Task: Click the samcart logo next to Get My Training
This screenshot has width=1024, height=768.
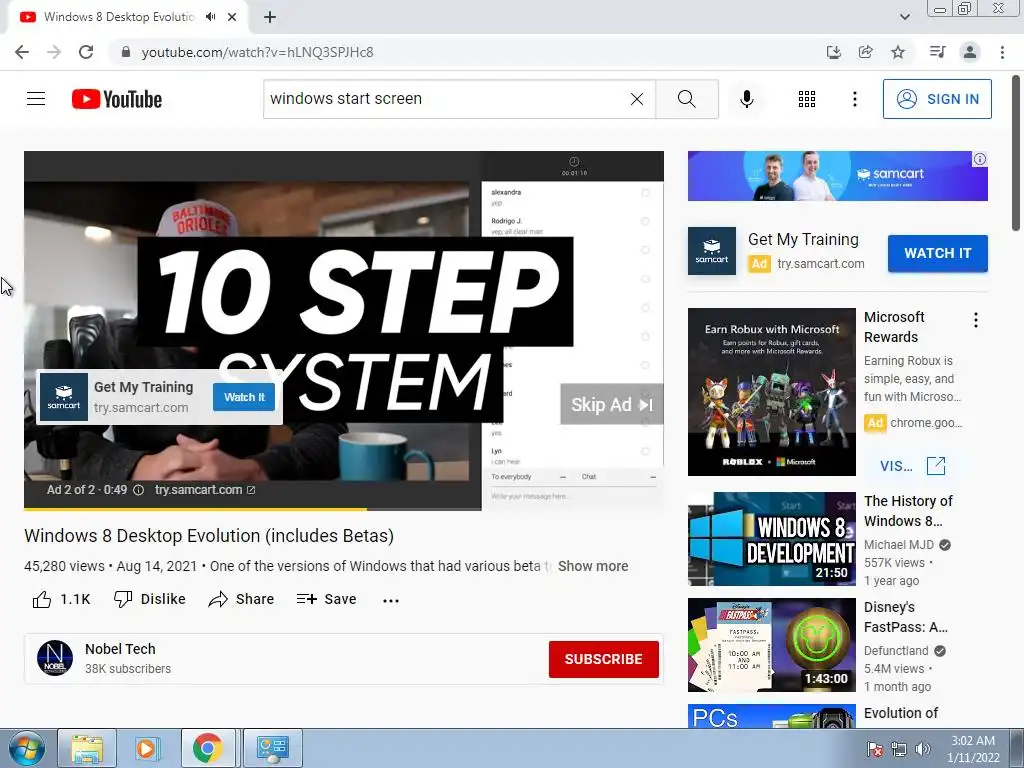Action: 711,251
